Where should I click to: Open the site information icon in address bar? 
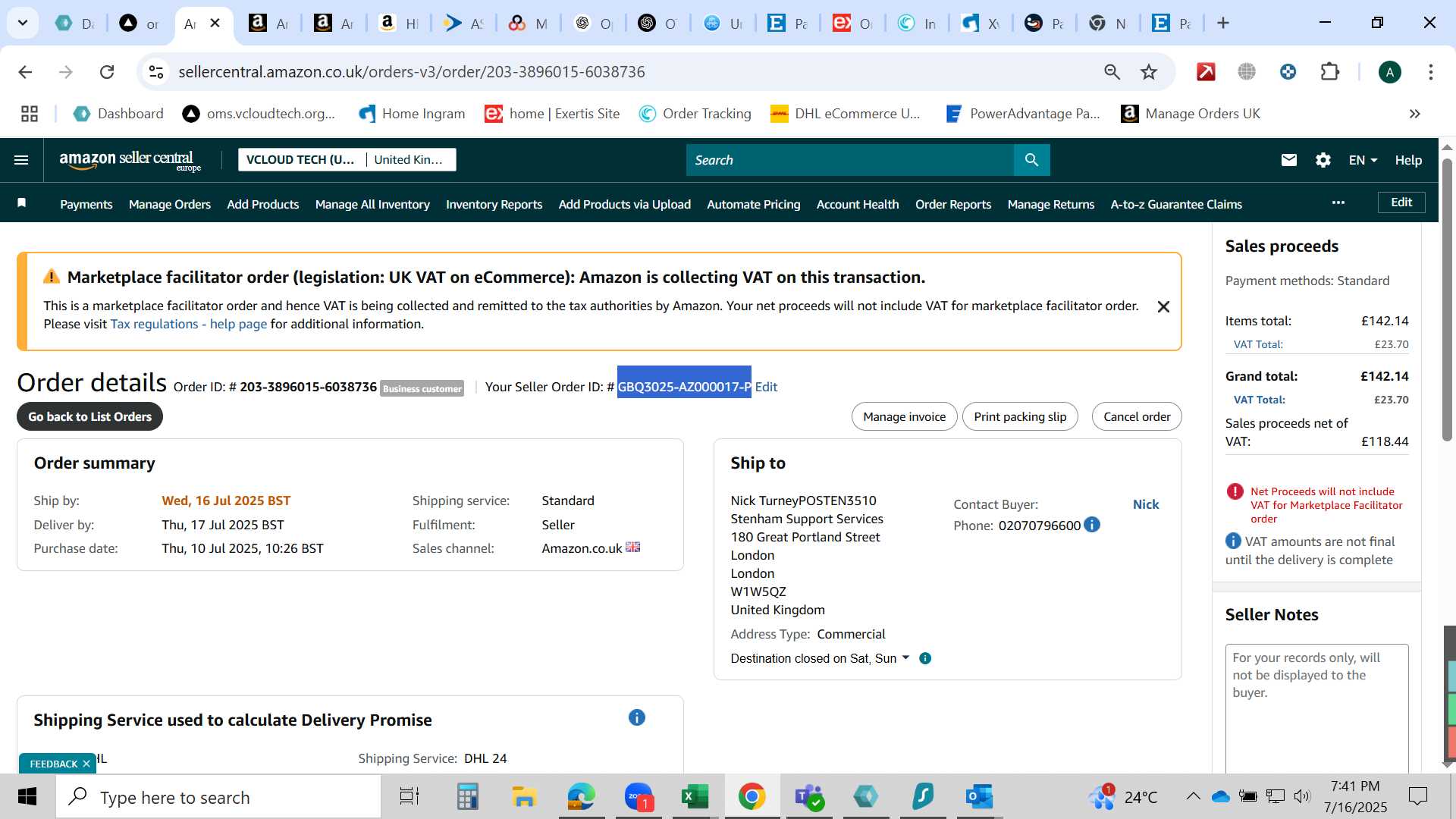pos(156,72)
